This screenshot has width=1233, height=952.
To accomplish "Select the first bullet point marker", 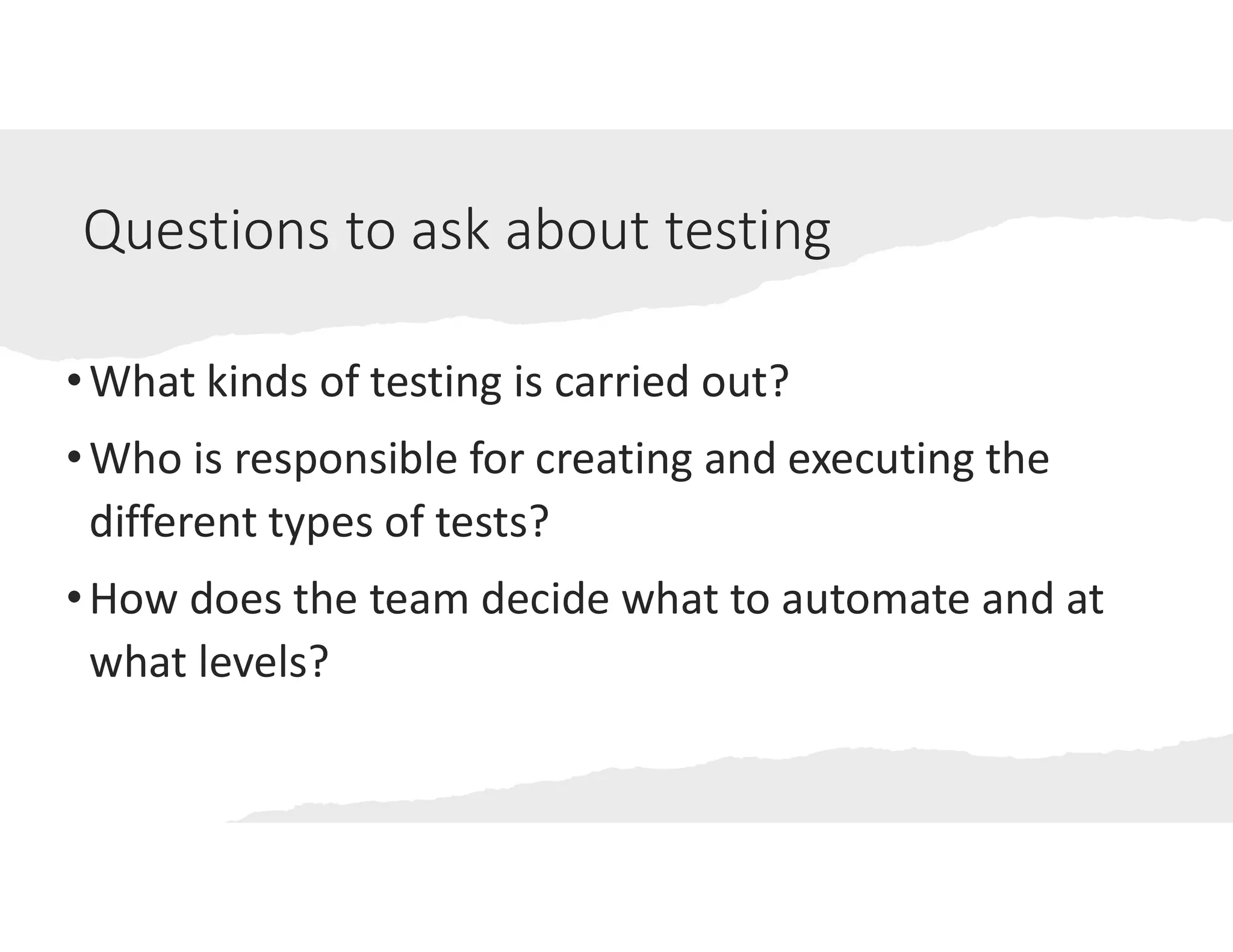I will click(73, 382).
